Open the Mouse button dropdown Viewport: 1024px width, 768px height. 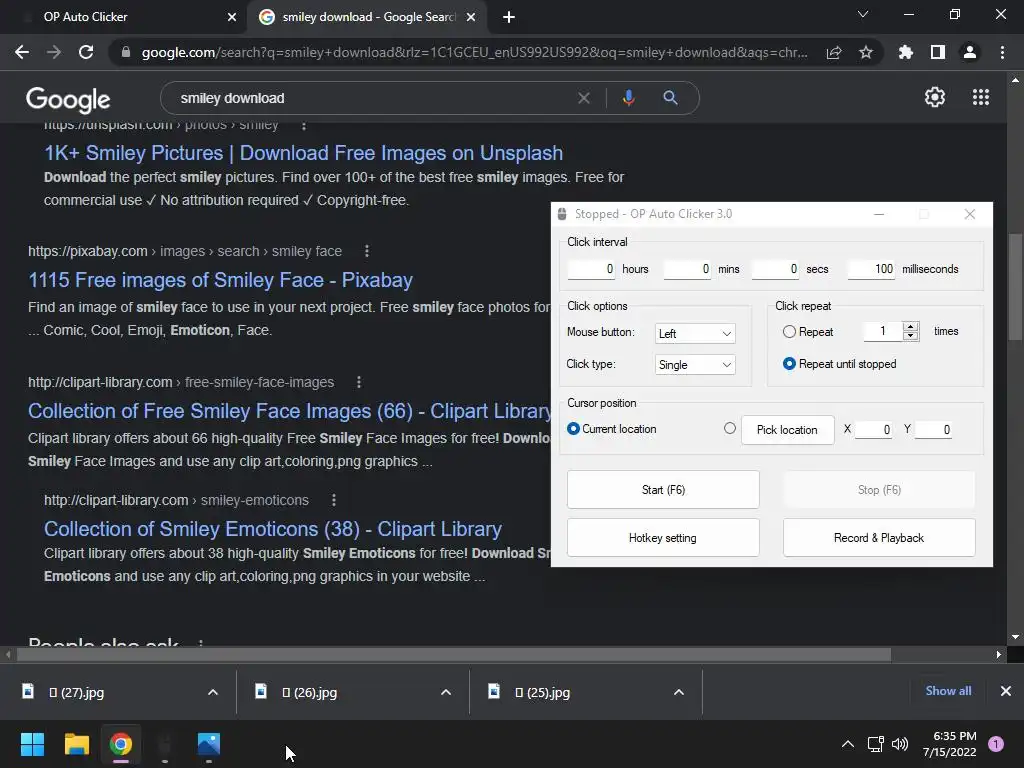click(695, 333)
